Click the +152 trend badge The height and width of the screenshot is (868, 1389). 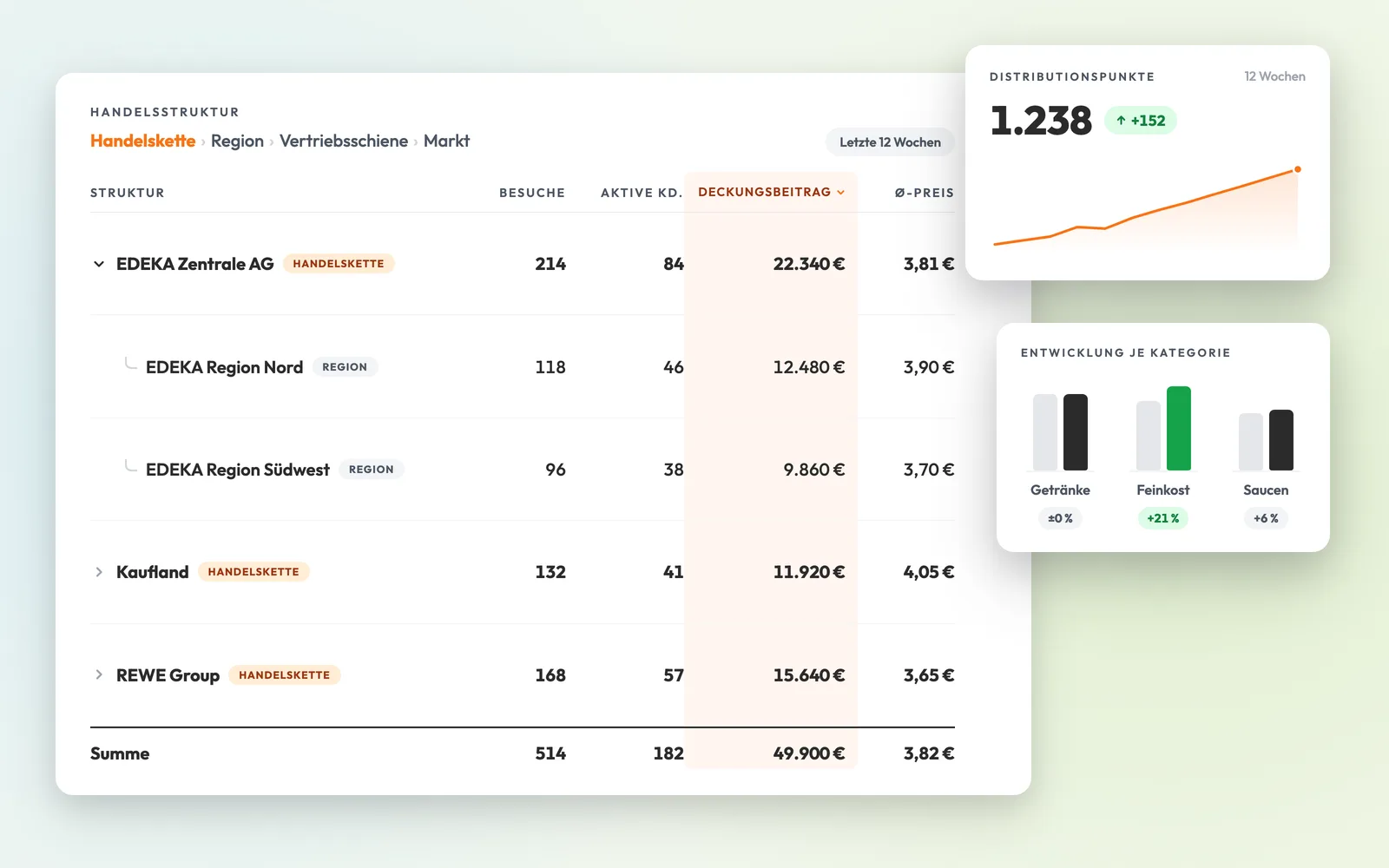coord(1141,121)
